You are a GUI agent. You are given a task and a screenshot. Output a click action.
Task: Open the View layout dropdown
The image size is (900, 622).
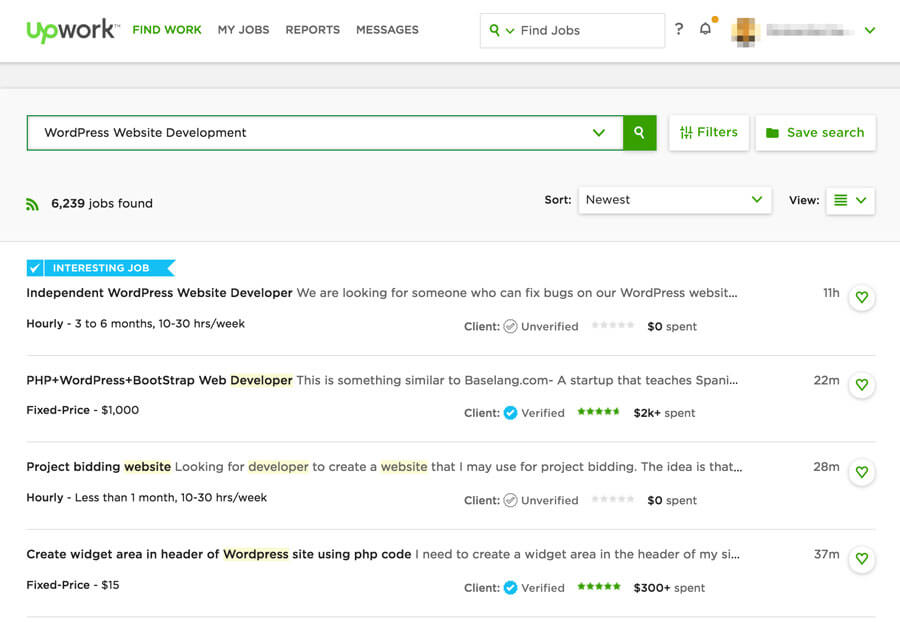(x=849, y=200)
